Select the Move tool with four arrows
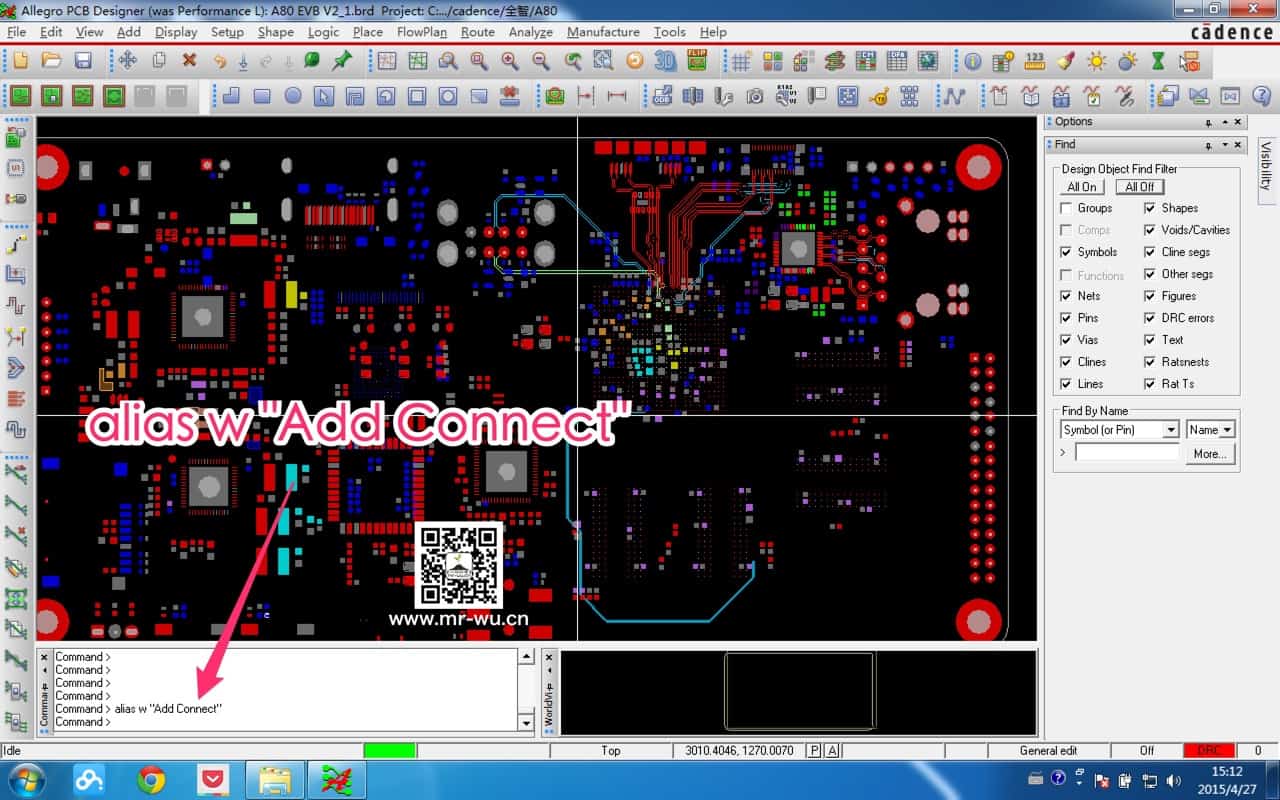This screenshot has width=1280, height=800. pos(128,61)
